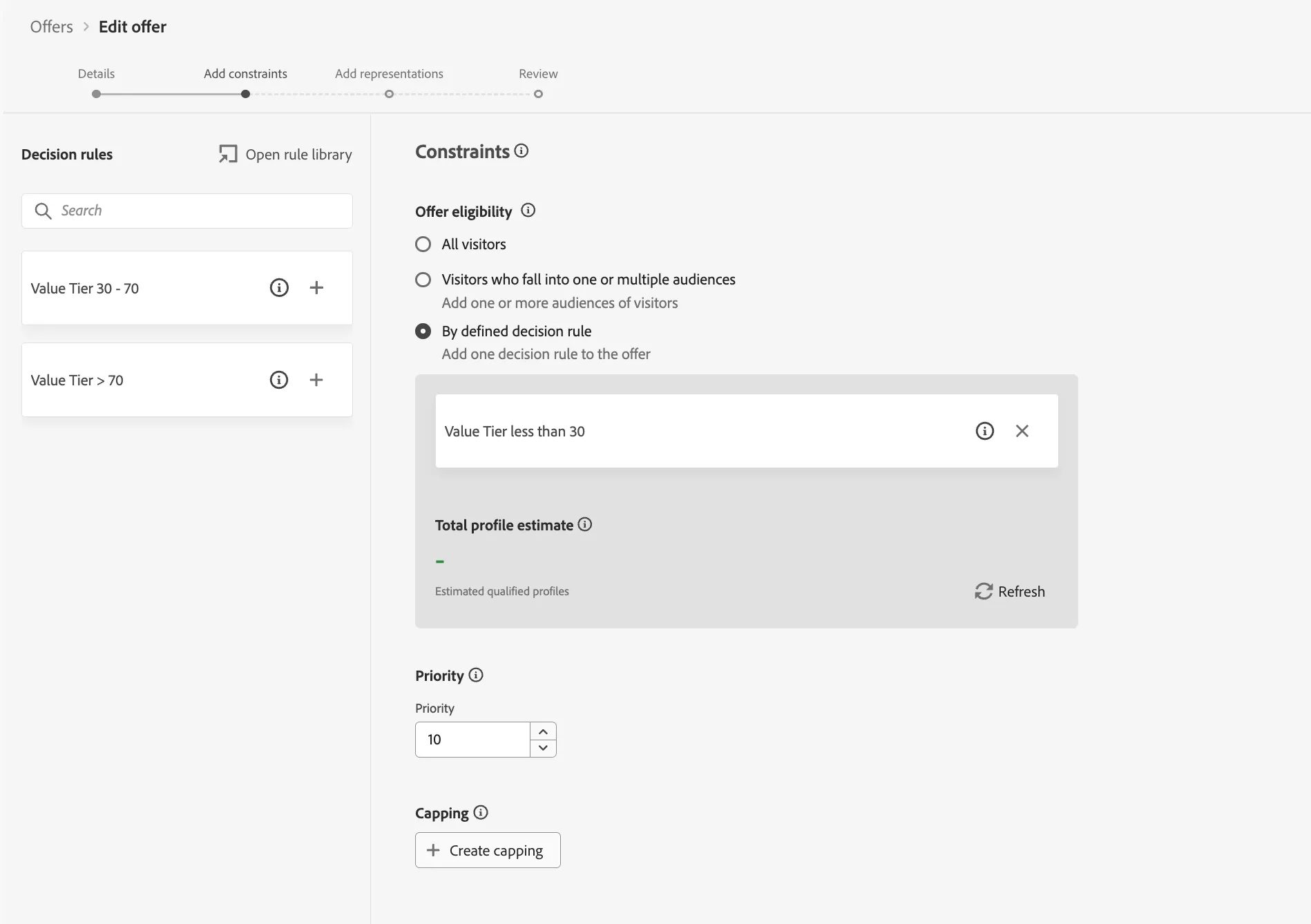Click the Add one or more audiences hint
Image resolution: width=1311 pixels, height=924 pixels.
[559, 303]
